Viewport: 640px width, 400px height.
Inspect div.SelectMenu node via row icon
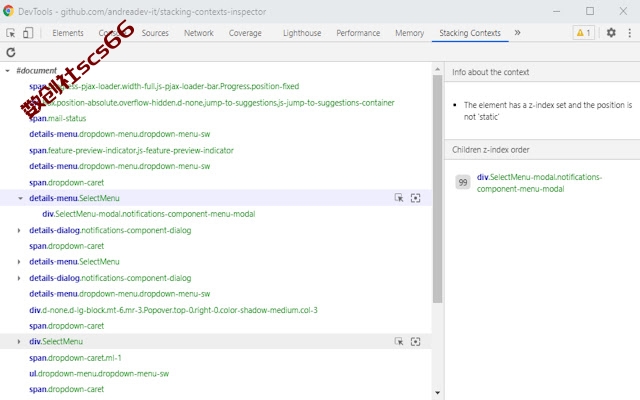click(x=399, y=342)
